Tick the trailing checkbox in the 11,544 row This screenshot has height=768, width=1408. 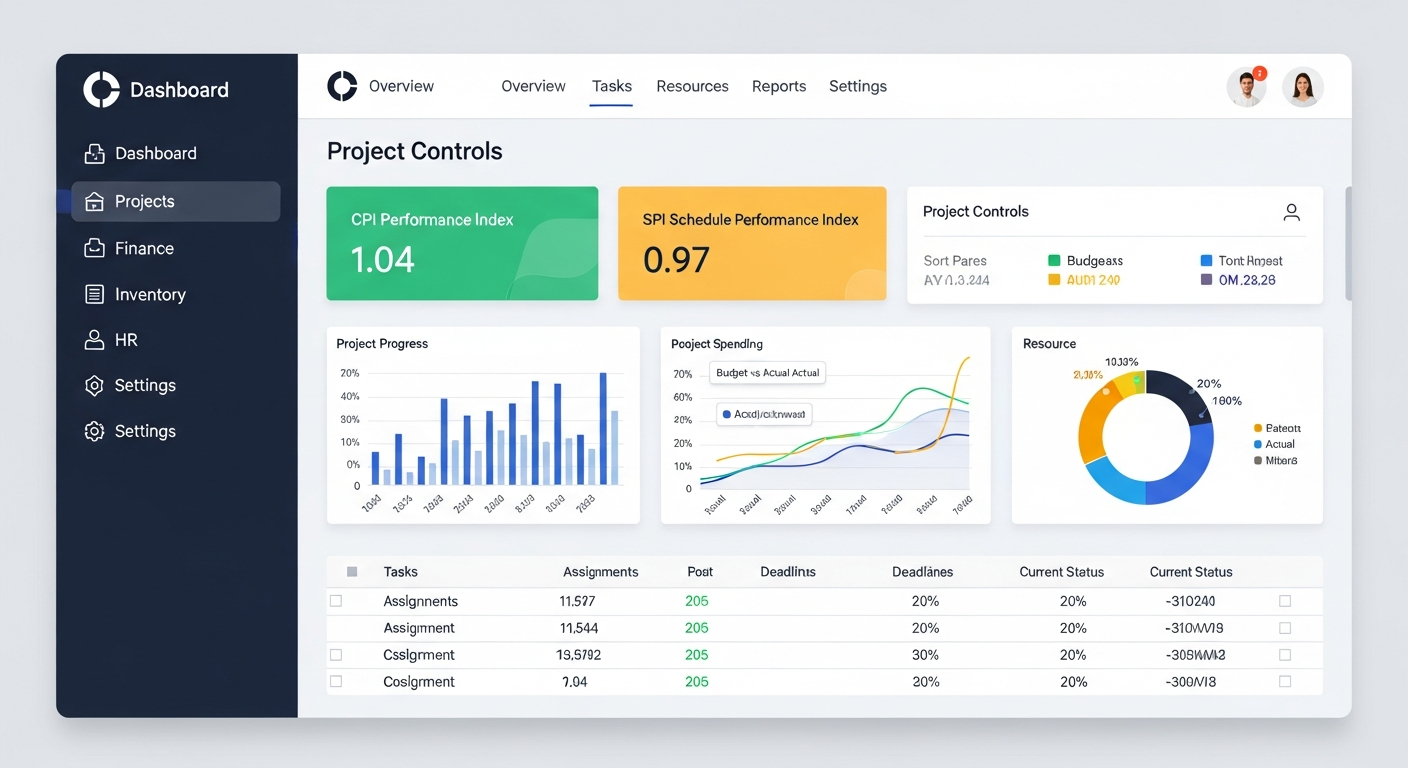click(1285, 628)
